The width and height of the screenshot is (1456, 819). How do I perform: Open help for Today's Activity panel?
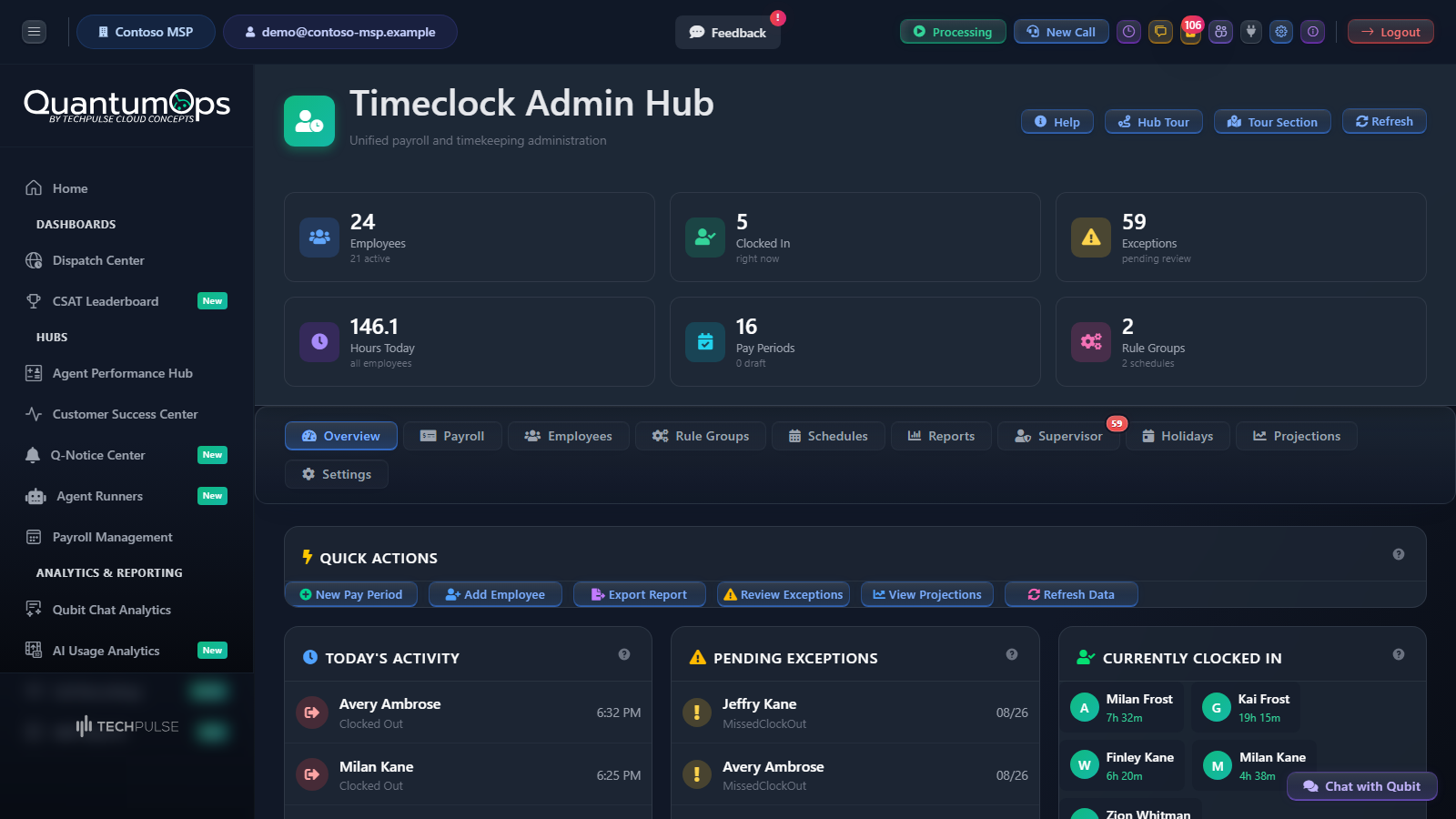tap(624, 654)
